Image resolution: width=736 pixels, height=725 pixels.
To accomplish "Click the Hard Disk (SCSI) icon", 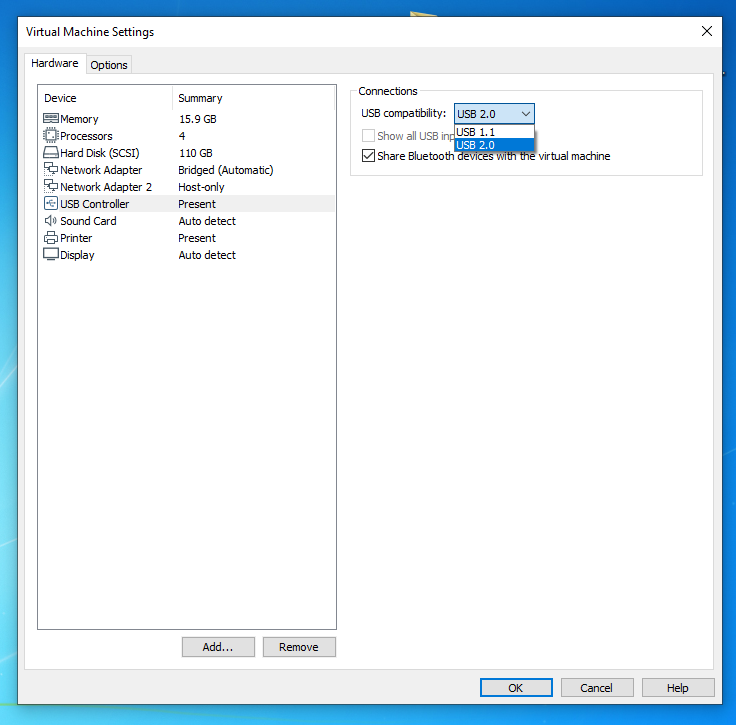I will 51,153.
